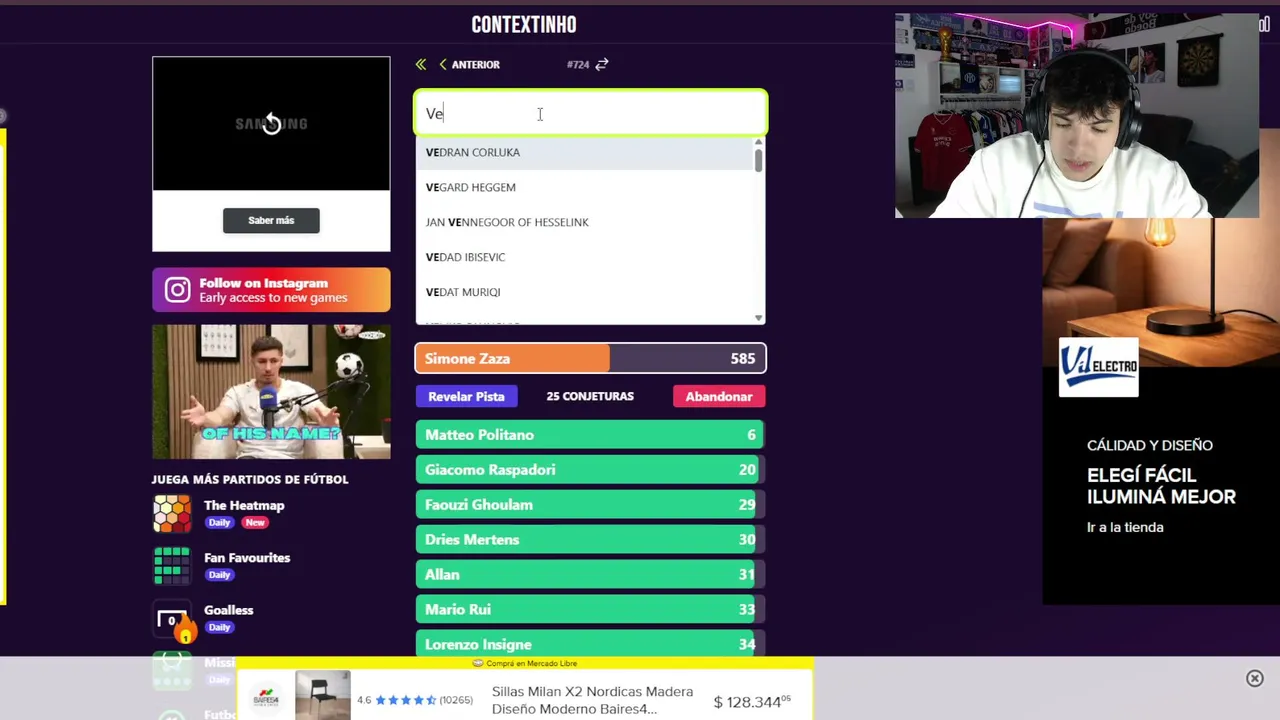Pick Jan Vennegoor of Hesselink suggestion

click(x=585, y=222)
